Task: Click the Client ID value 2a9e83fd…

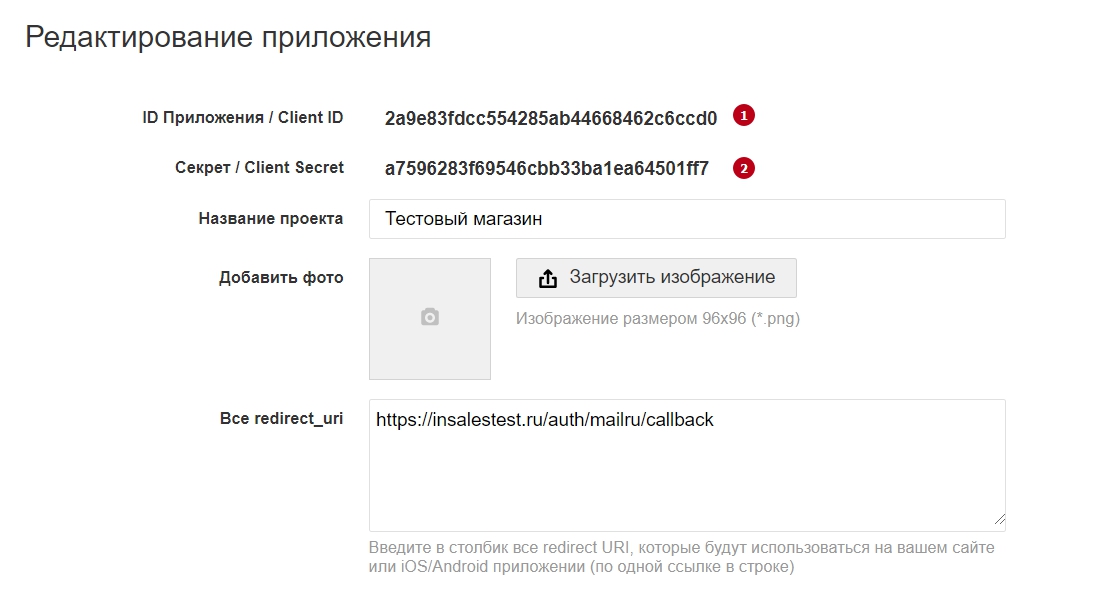Action: 551,118
